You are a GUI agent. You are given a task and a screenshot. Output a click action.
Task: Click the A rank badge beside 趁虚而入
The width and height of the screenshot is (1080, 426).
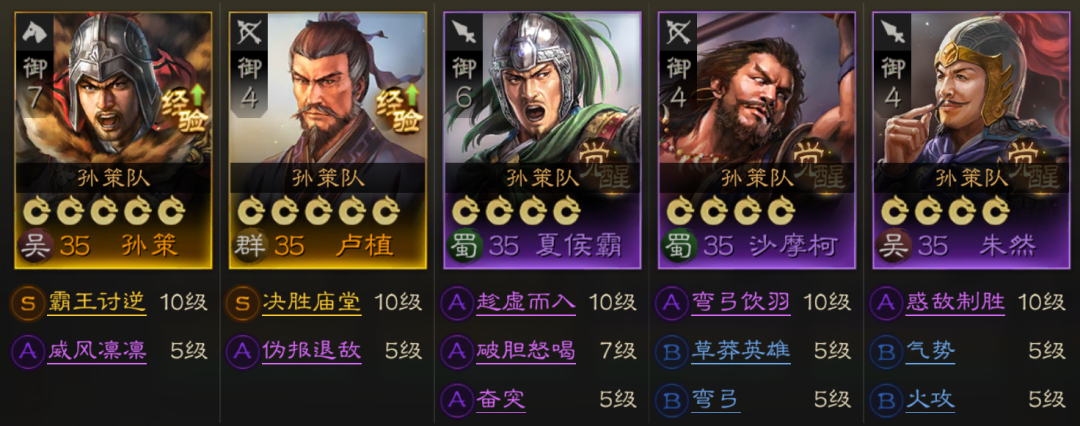pyautogui.click(x=456, y=303)
